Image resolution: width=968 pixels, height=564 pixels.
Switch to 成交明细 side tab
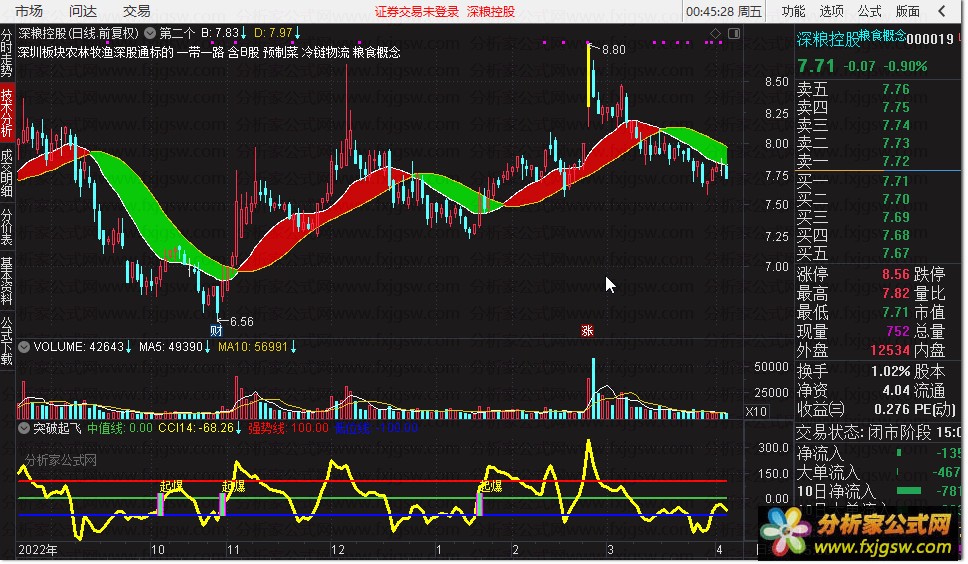click(7, 173)
